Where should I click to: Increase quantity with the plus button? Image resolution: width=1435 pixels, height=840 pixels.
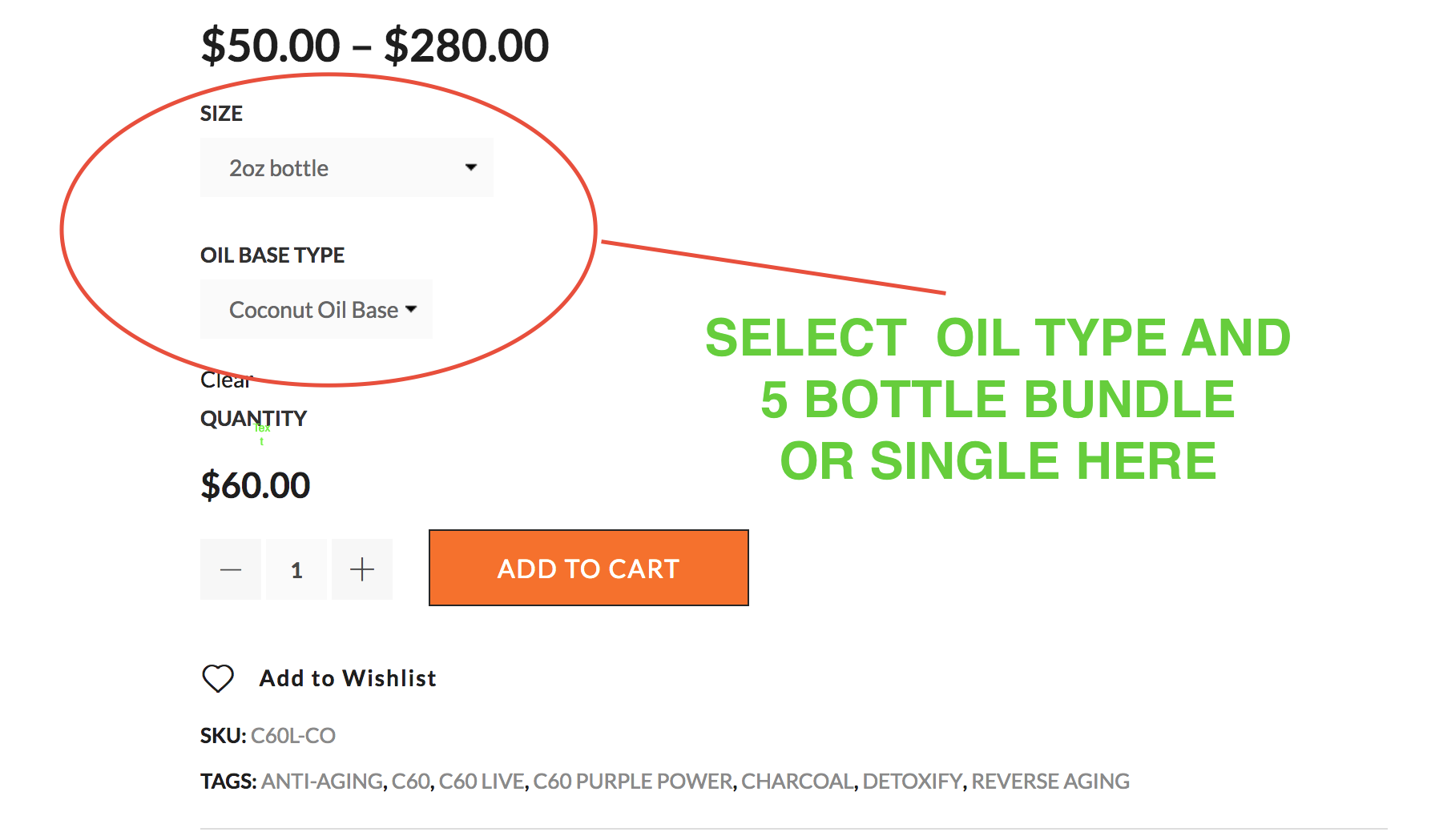(x=362, y=569)
